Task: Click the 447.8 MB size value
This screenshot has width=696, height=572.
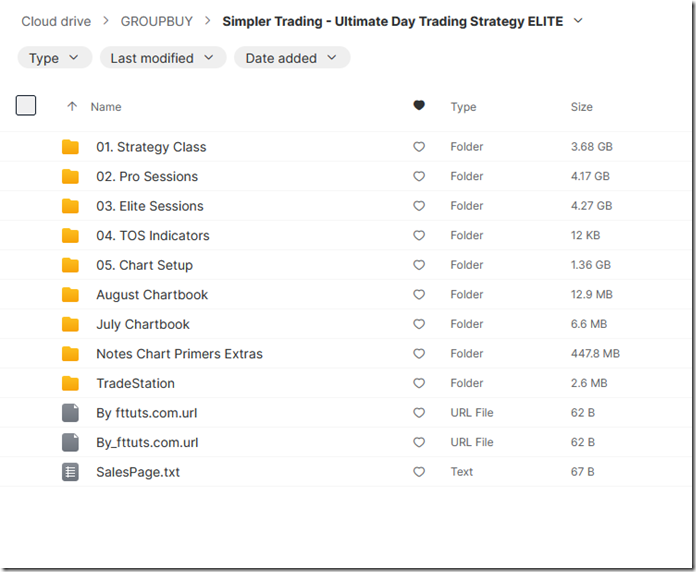Action: [595, 354]
